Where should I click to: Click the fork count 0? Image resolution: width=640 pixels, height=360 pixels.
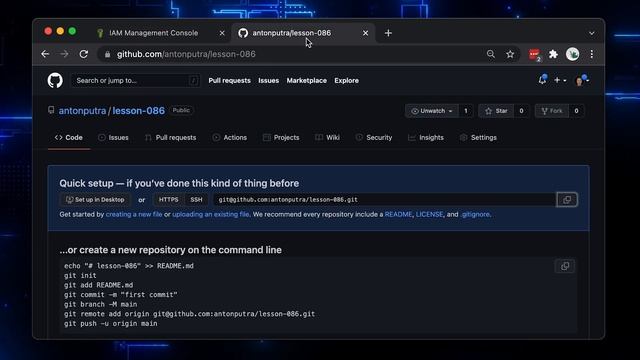click(576, 111)
